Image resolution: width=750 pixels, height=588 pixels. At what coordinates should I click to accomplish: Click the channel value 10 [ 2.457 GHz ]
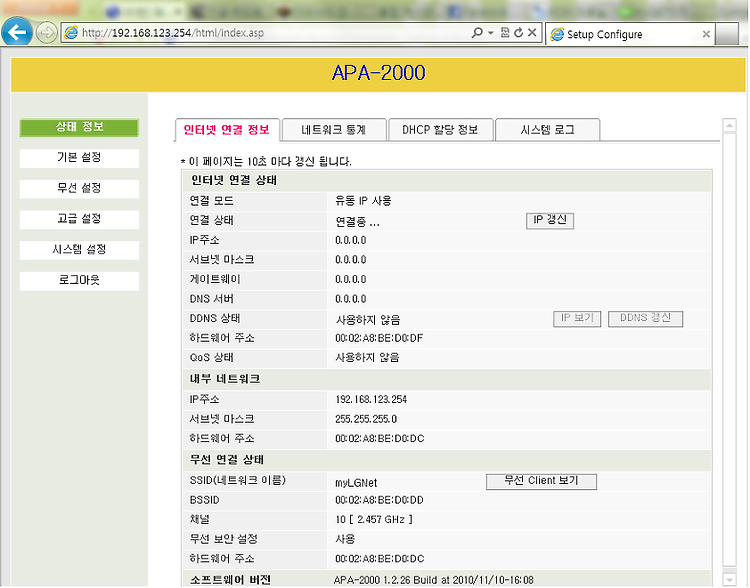coord(374,520)
